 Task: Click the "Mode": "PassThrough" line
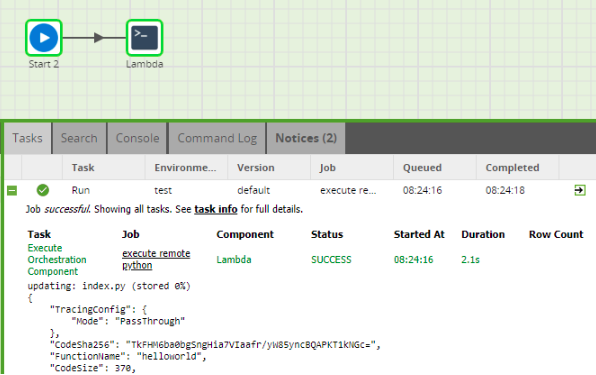(128, 321)
